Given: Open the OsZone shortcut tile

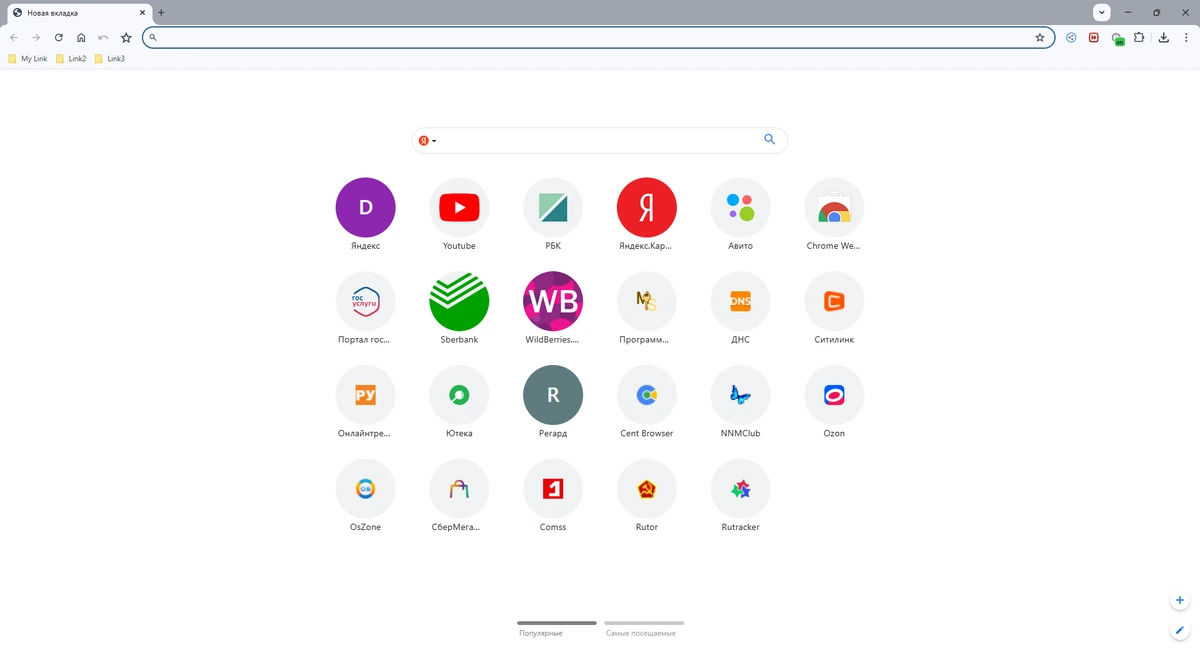Looking at the screenshot, I should click(365, 489).
